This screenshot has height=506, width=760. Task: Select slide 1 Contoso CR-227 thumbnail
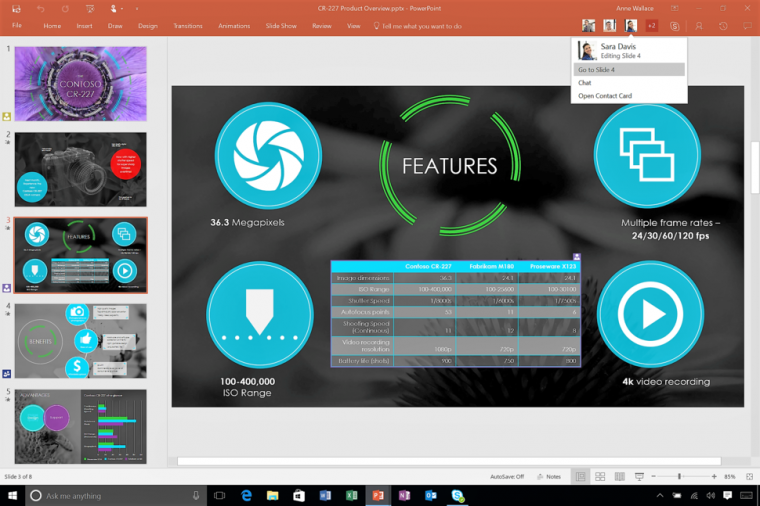pos(80,84)
